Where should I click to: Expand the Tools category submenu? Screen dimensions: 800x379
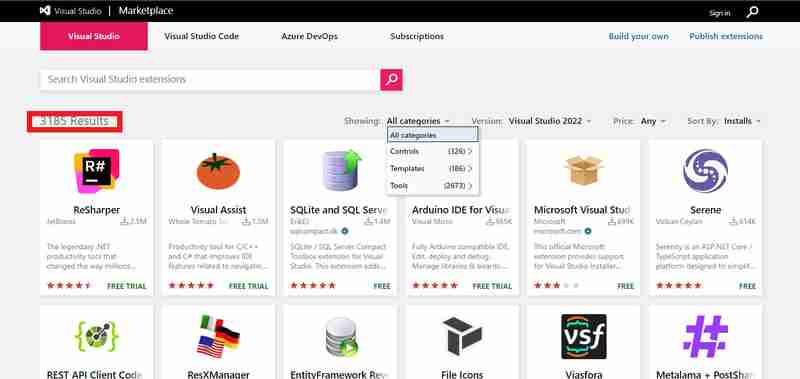[432, 186]
